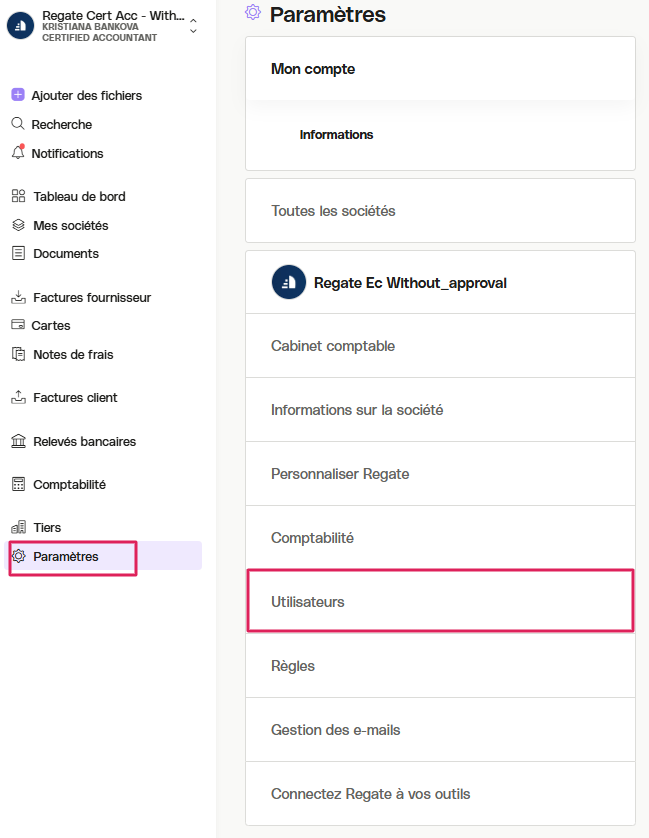Open Informations under Mon compte

coord(336,135)
